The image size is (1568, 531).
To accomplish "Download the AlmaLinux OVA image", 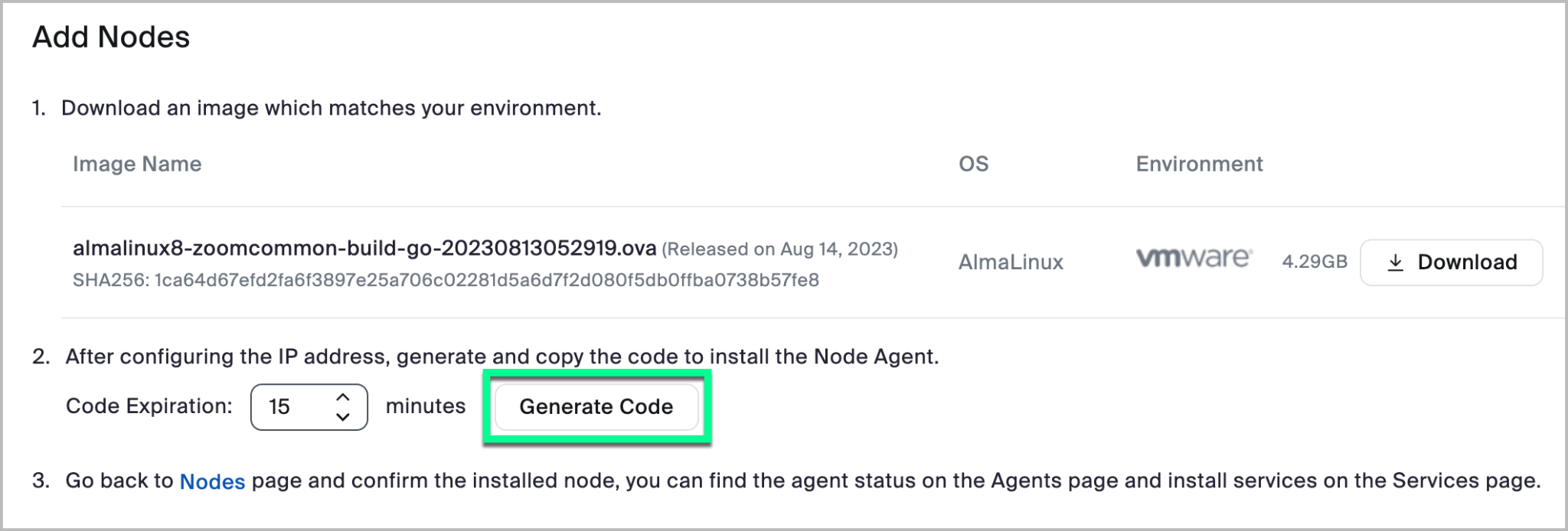I will click(x=1451, y=262).
